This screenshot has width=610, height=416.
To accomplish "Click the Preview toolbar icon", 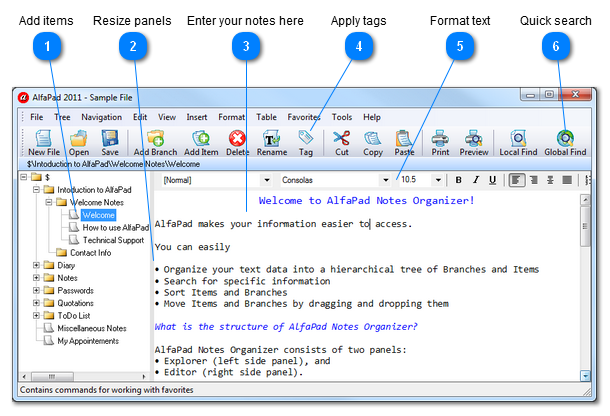I will [x=473, y=138].
